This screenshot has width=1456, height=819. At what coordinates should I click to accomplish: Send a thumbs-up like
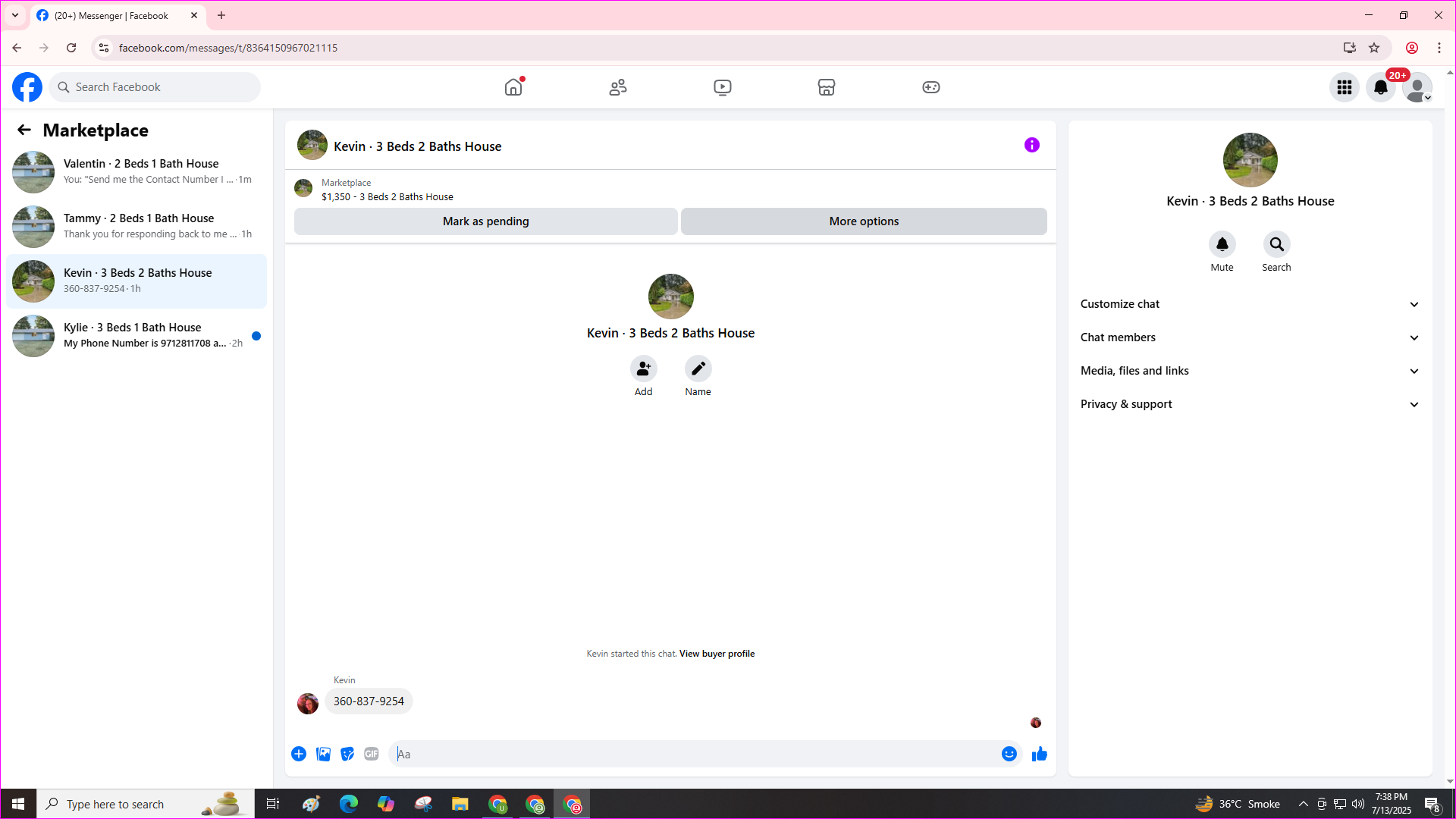1039,754
